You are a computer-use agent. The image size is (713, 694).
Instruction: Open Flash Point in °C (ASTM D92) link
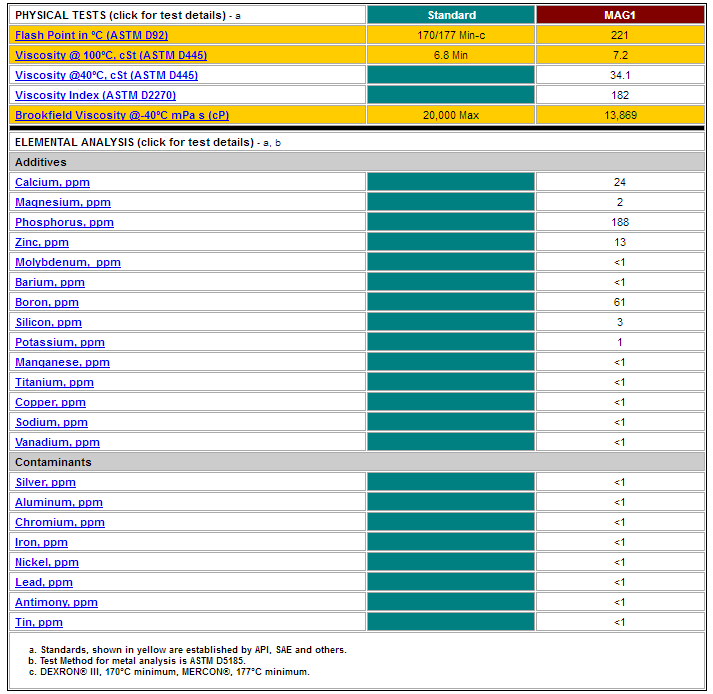pos(91,35)
